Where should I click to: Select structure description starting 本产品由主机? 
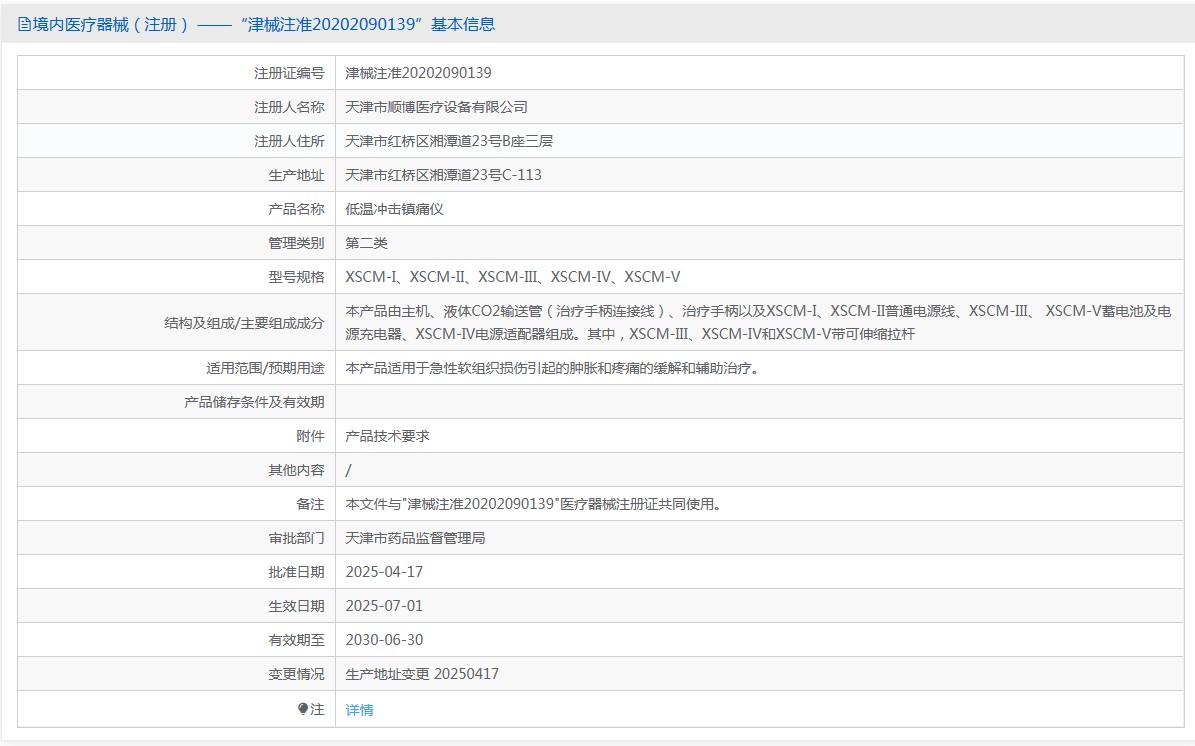[758, 322]
